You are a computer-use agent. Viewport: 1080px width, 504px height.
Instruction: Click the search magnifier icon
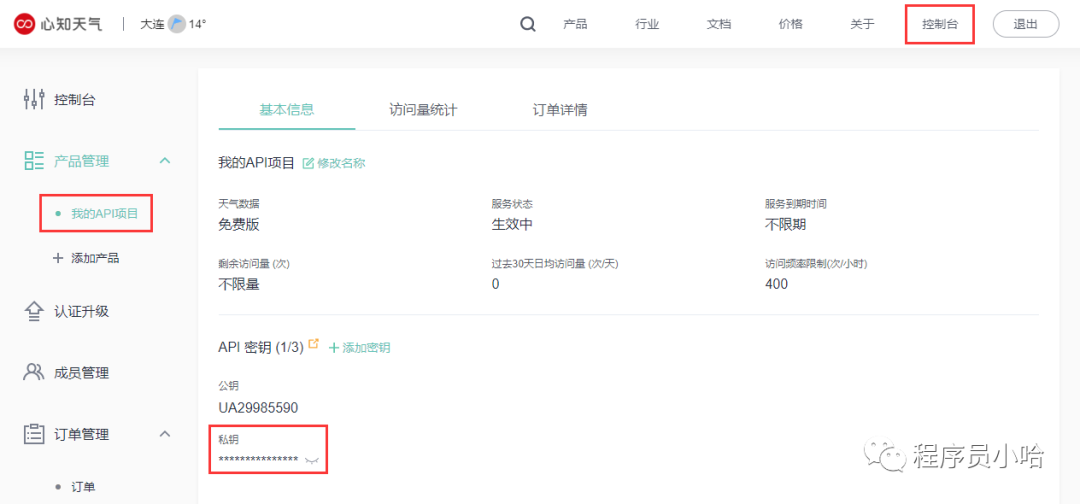tap(528, 24)
